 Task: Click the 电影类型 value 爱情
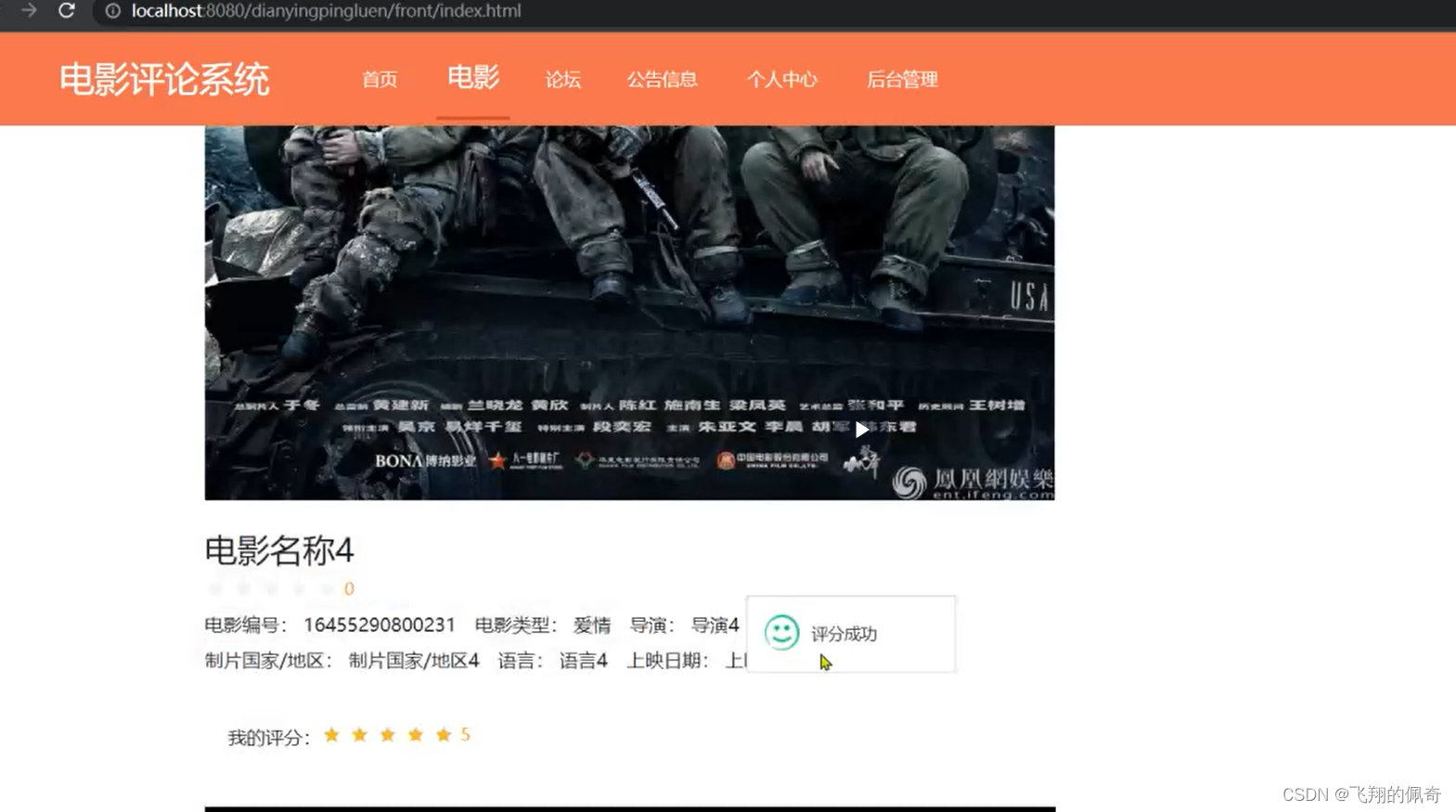click(592, 625)
